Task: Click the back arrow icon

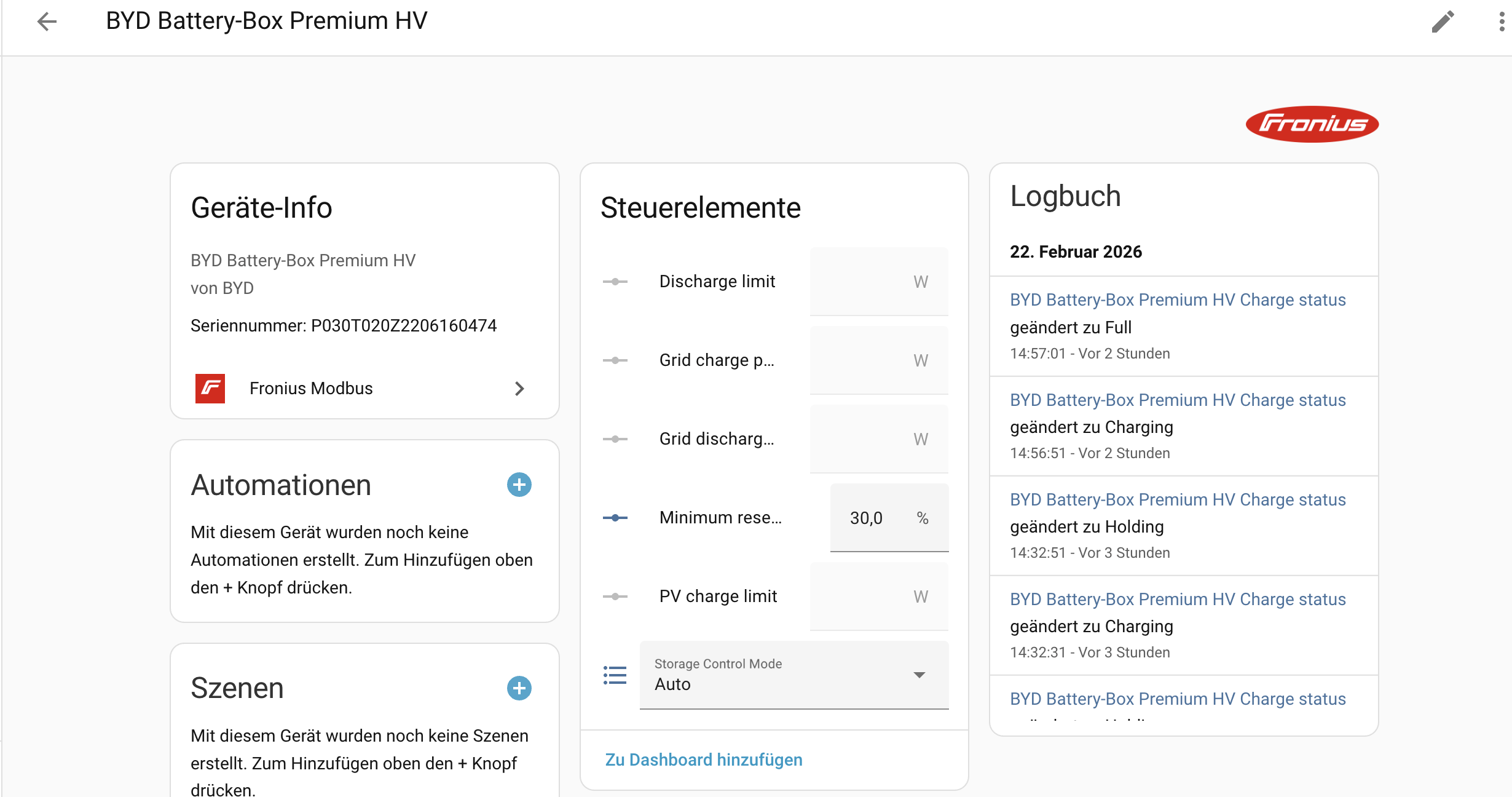Action: coord(47,22)
